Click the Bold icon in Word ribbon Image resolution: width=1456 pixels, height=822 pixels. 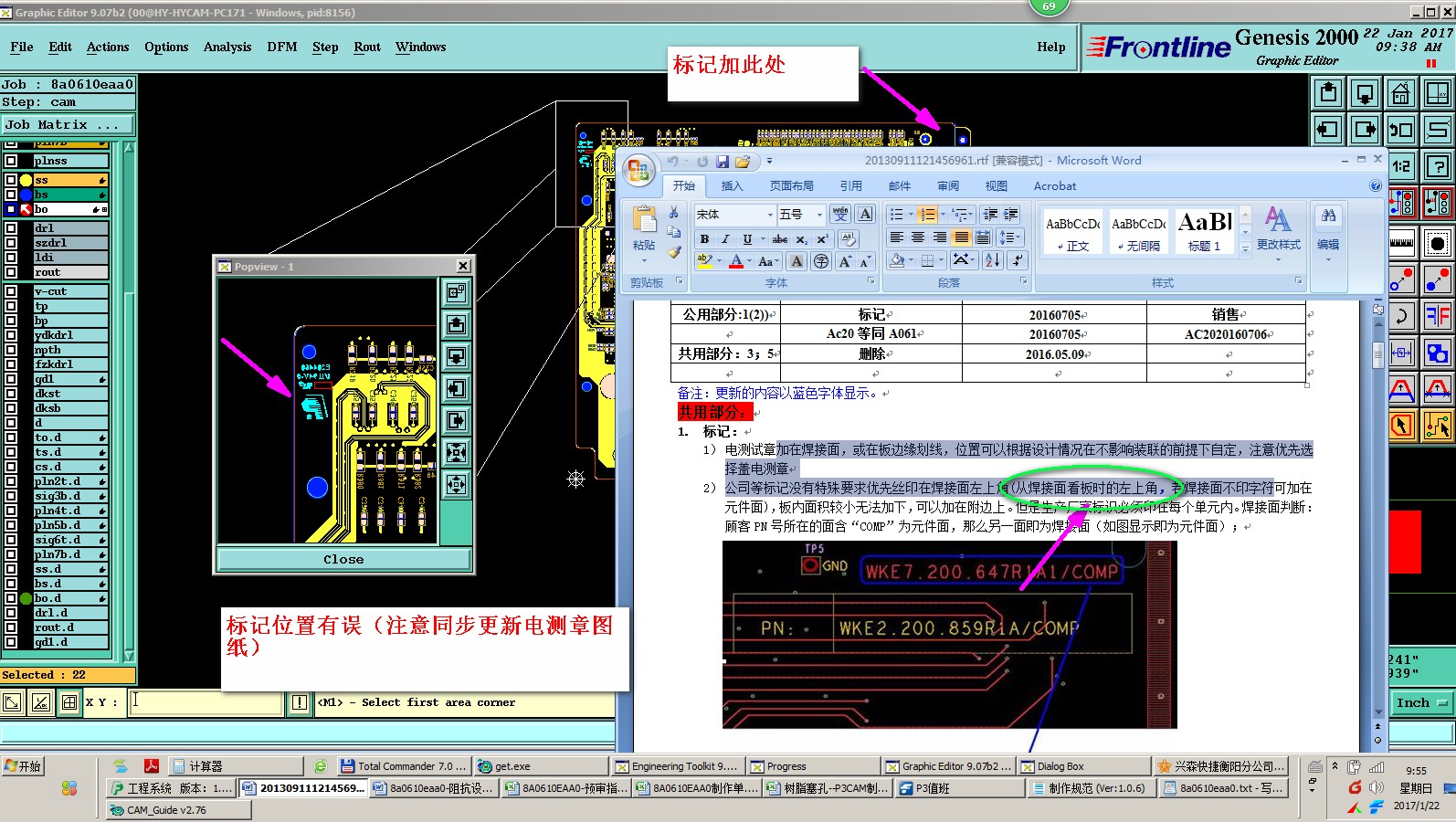point(704,239)
